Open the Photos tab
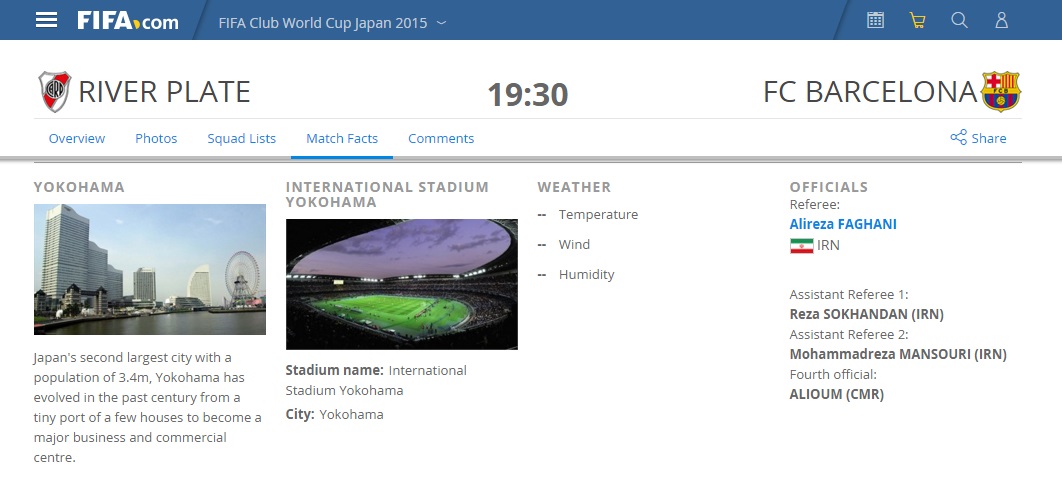Image resolution: width=1062 pixels, height=498 pixels. 156,139
